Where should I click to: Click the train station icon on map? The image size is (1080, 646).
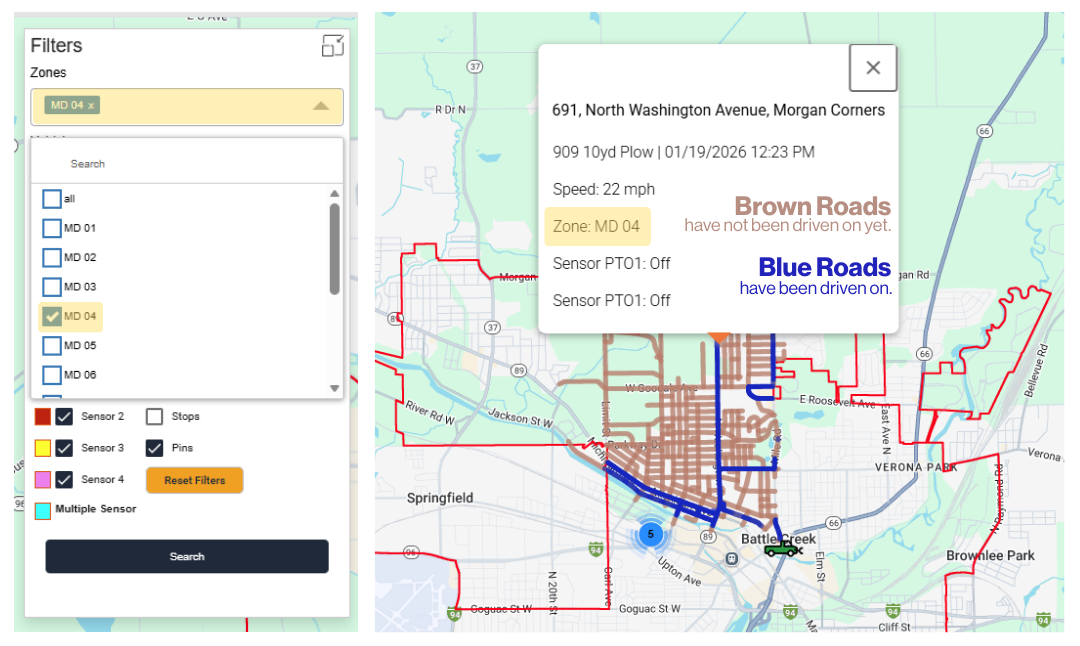coord(732,558)
